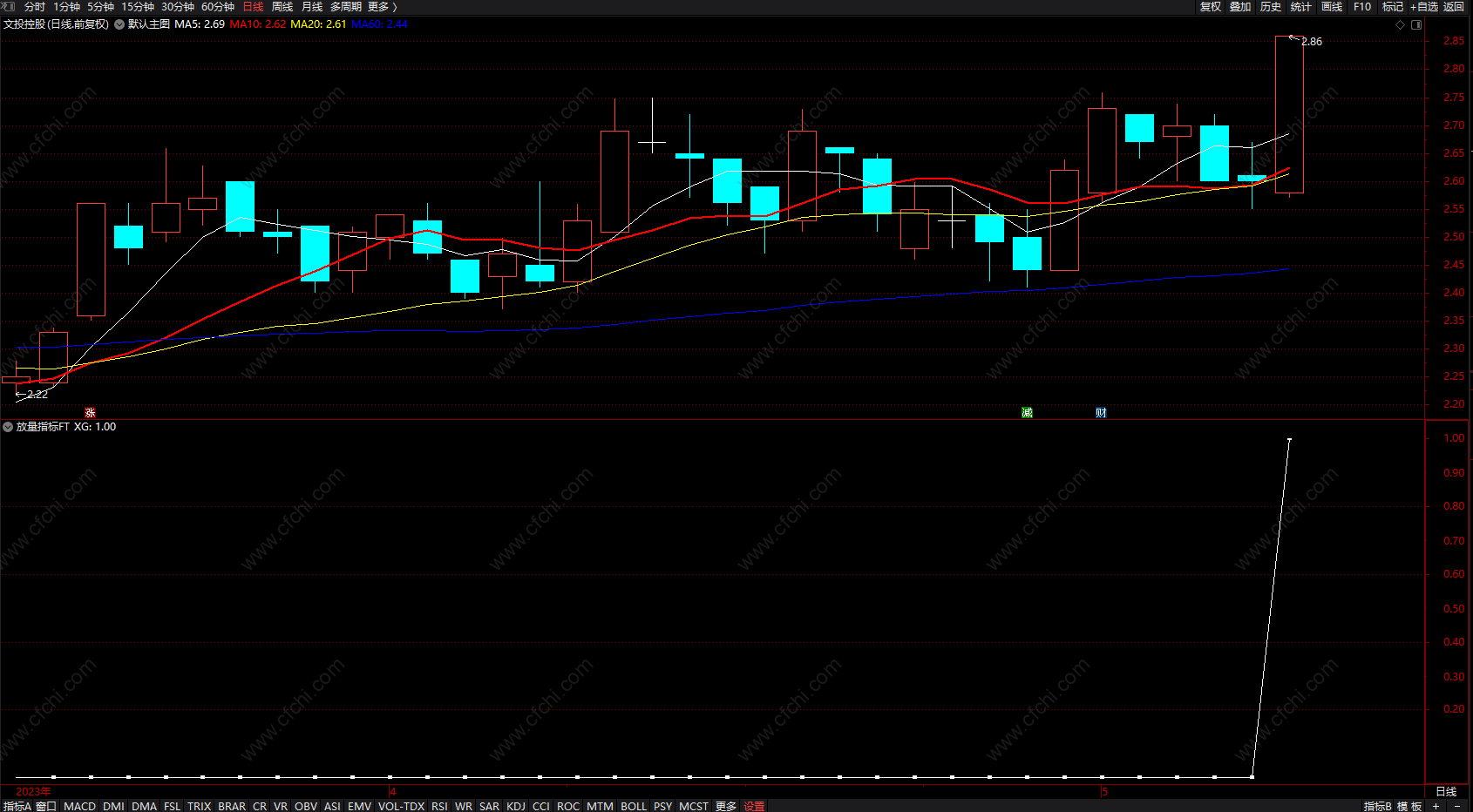Click the 叠加 overlay button
This screenshot has height=812, width=1473.
pos(1240,7)
